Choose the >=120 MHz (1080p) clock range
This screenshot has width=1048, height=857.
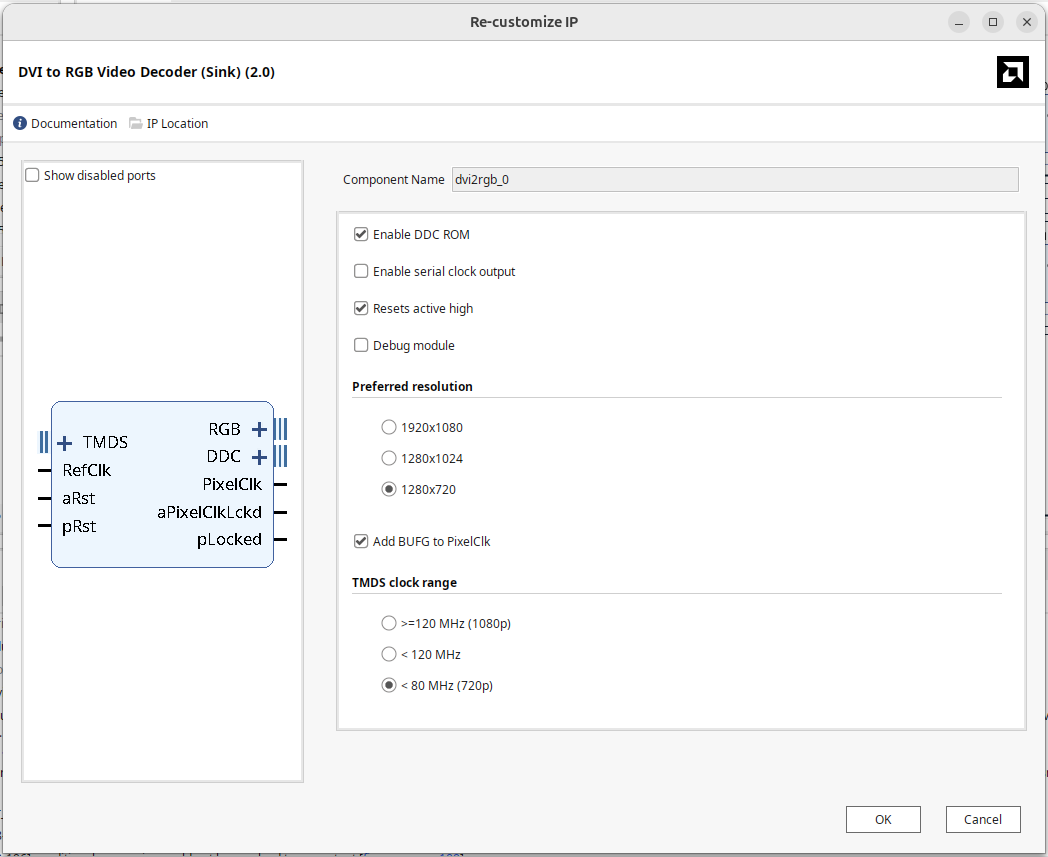(389, 624)
